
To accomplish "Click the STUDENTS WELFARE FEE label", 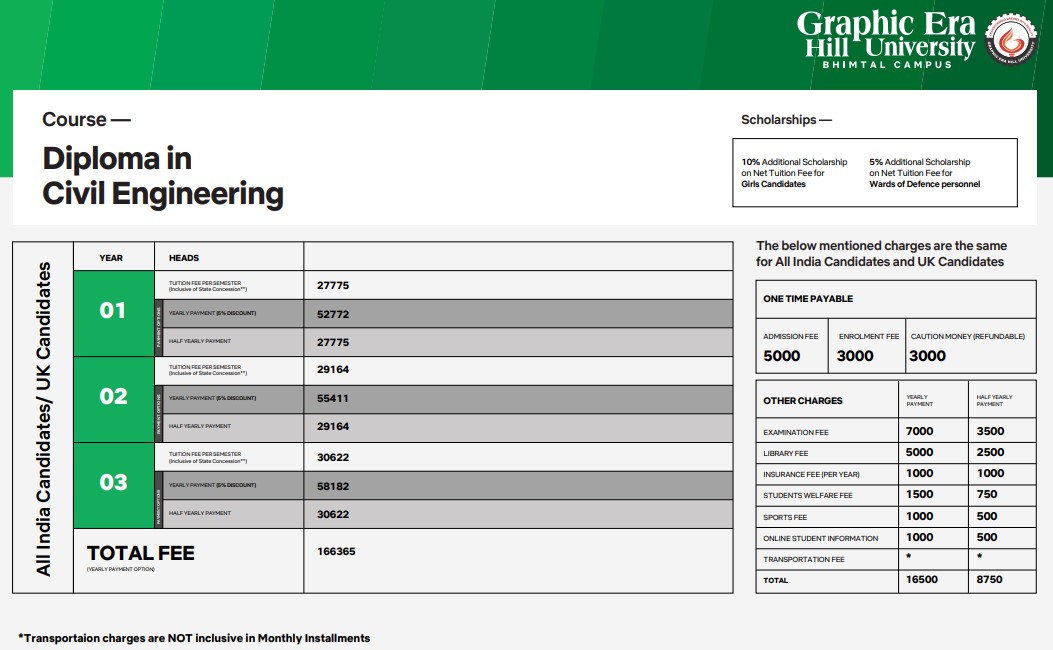I will (808, 496).
